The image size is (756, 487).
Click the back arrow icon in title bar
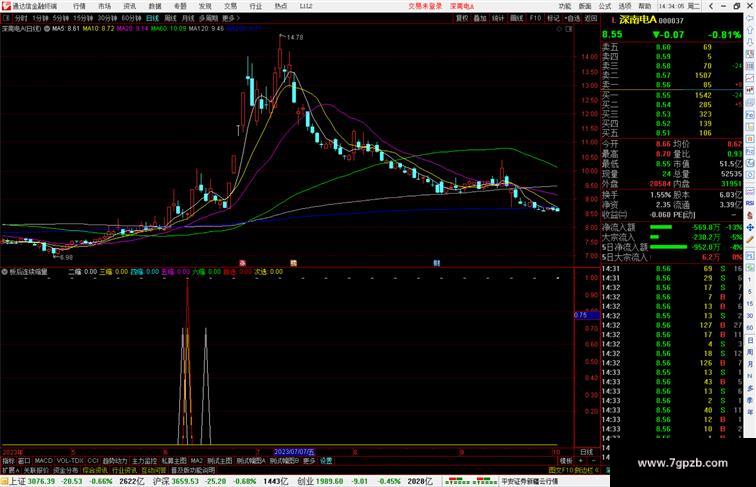click(711, 6)
